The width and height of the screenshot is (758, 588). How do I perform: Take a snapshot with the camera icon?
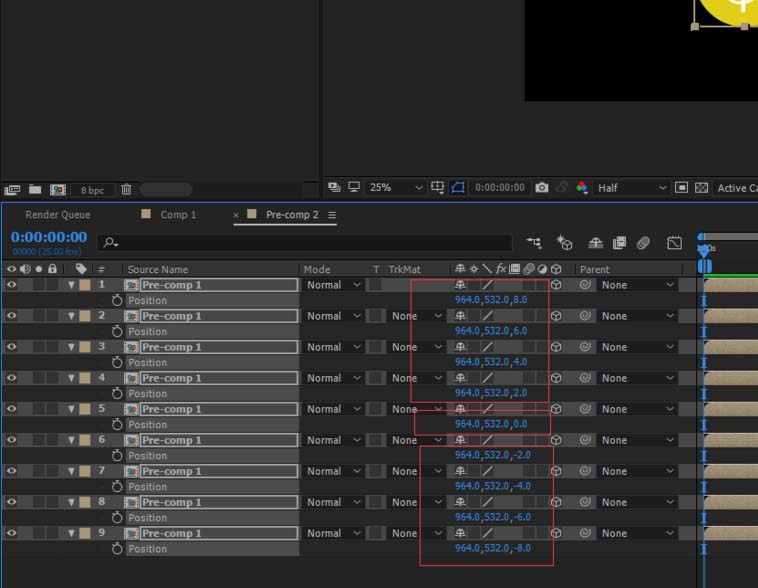click(542, 187)
